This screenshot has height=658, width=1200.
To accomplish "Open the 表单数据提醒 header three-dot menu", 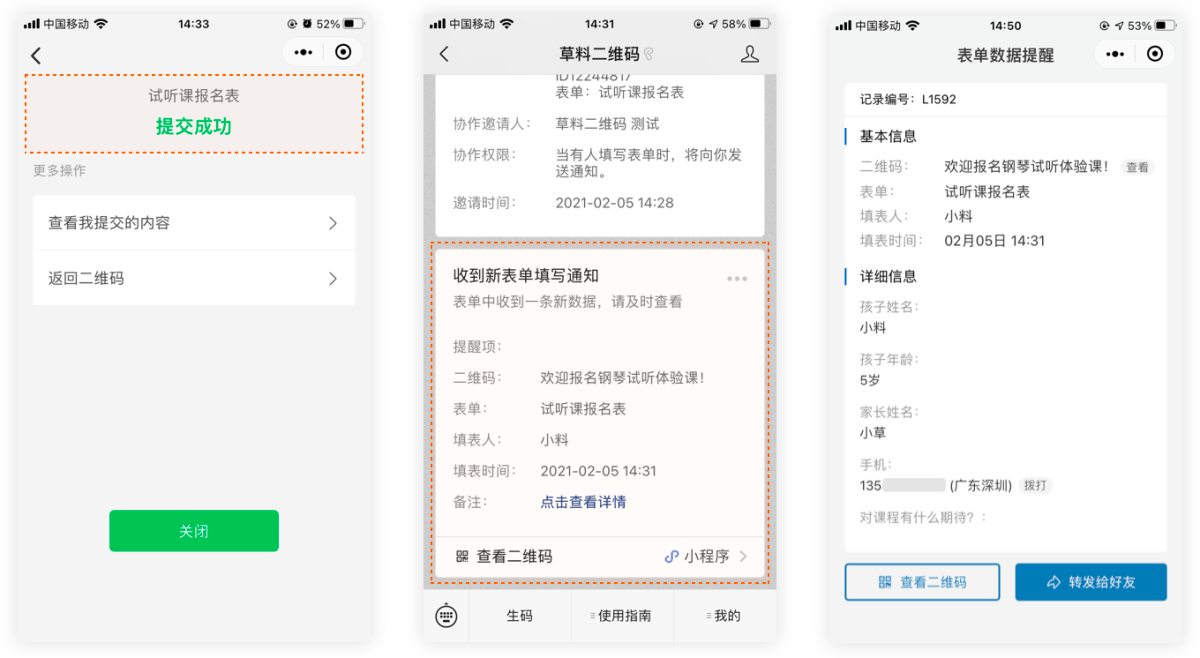I will 1116,54.
